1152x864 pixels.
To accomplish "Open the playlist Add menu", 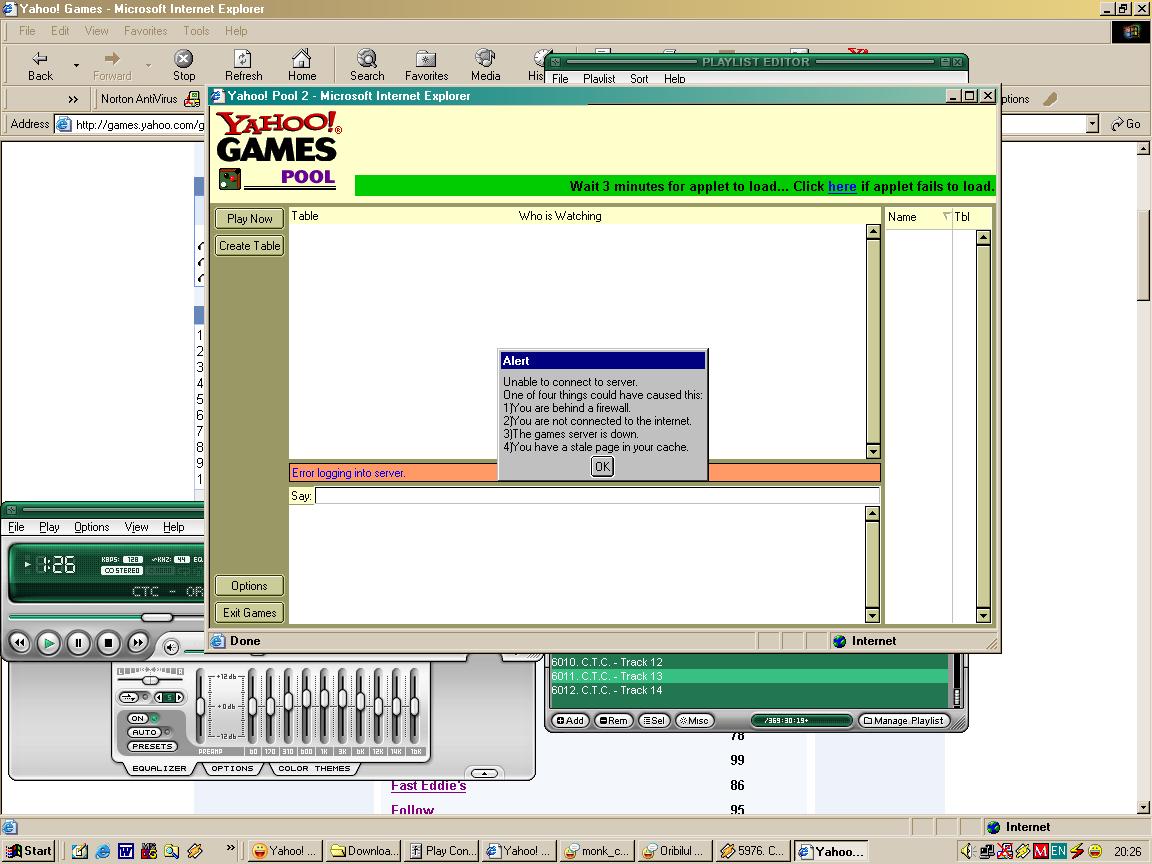I will [x=570, y=721].
